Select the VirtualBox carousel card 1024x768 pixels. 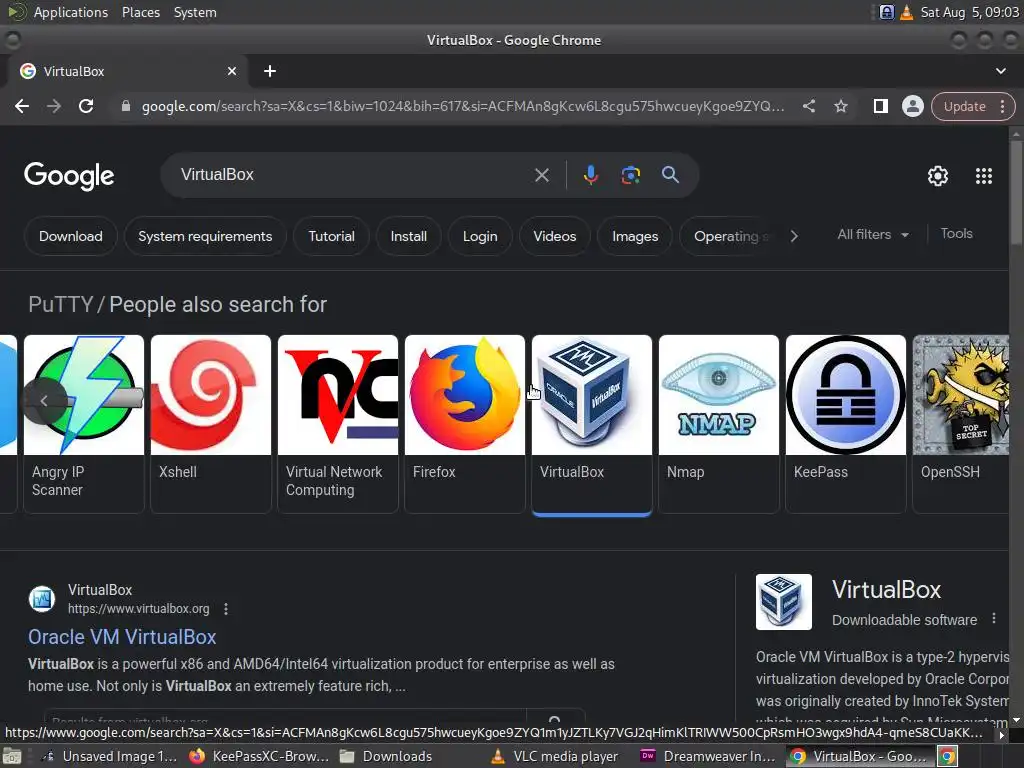coord(592,424)
